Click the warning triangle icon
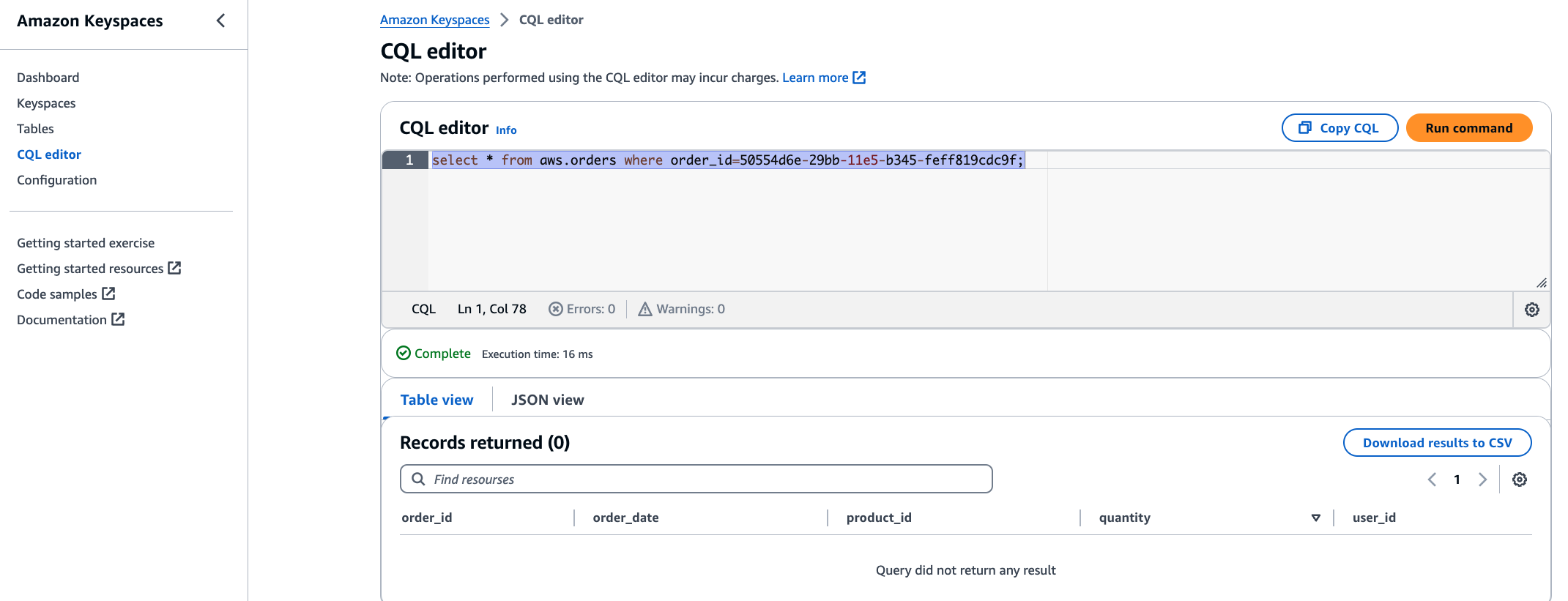Image resolution: width=1568 pixels, height=601 pixels. coord(645,309)
